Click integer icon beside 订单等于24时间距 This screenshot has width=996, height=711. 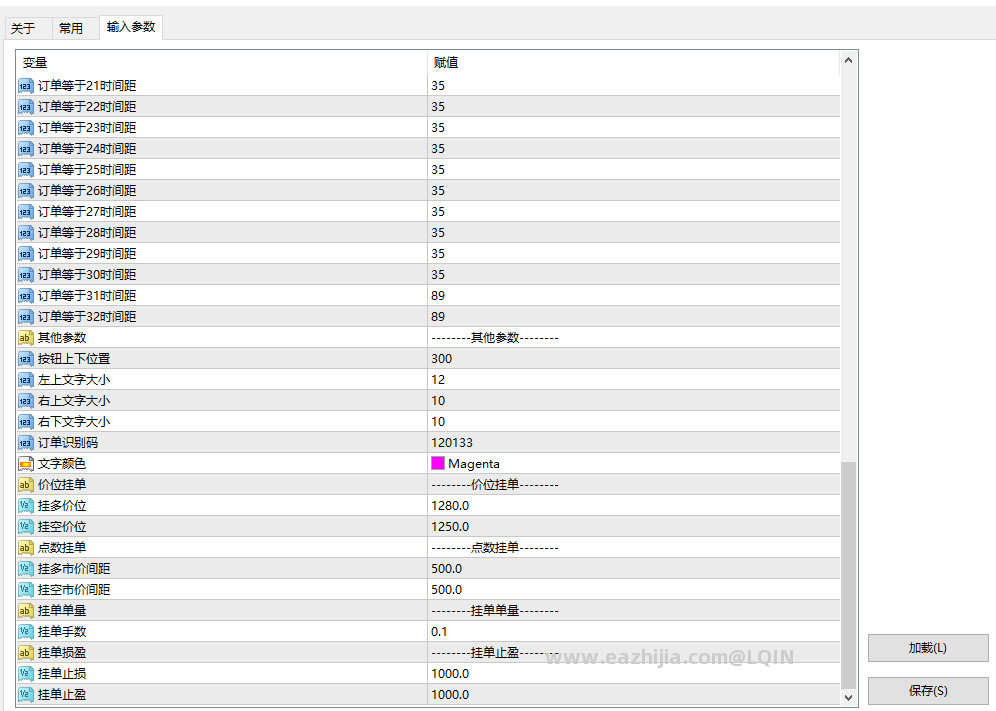click(x=25, y=149)
